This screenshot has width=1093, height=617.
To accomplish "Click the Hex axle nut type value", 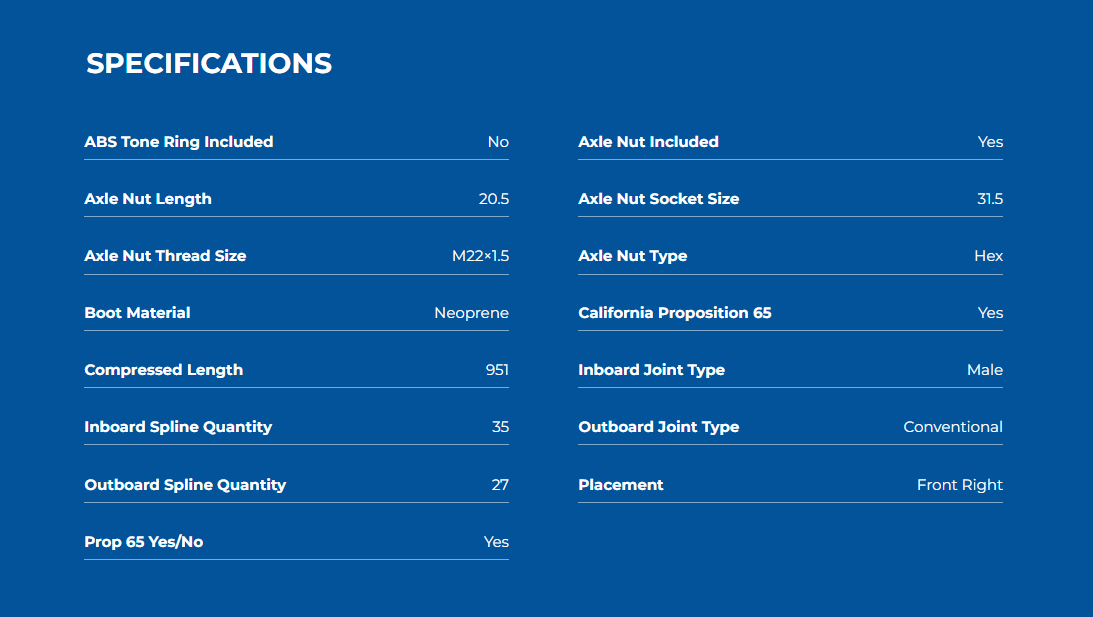I will 988,256.
